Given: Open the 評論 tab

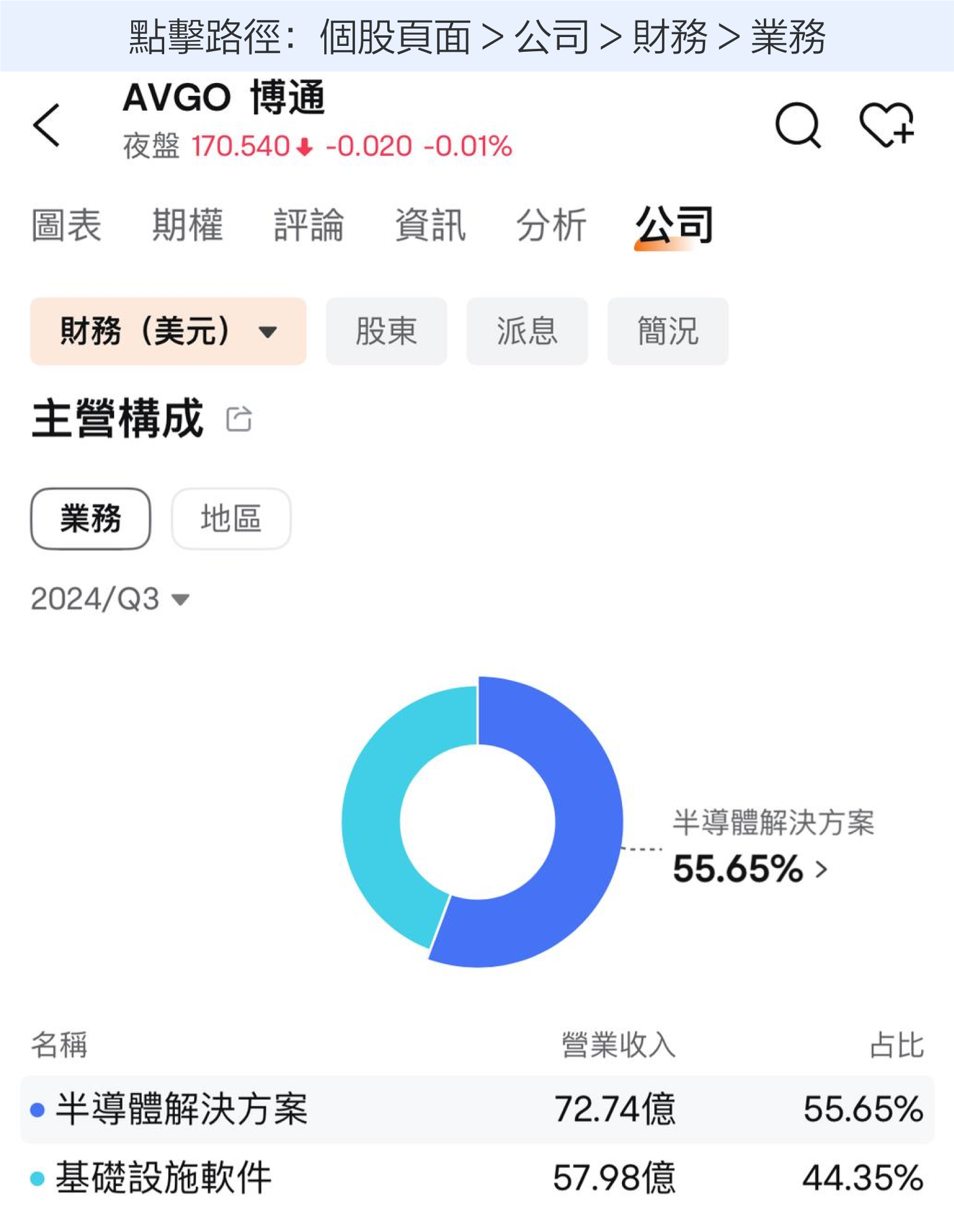Looking at the screenshot, I should tap(309, 225).
